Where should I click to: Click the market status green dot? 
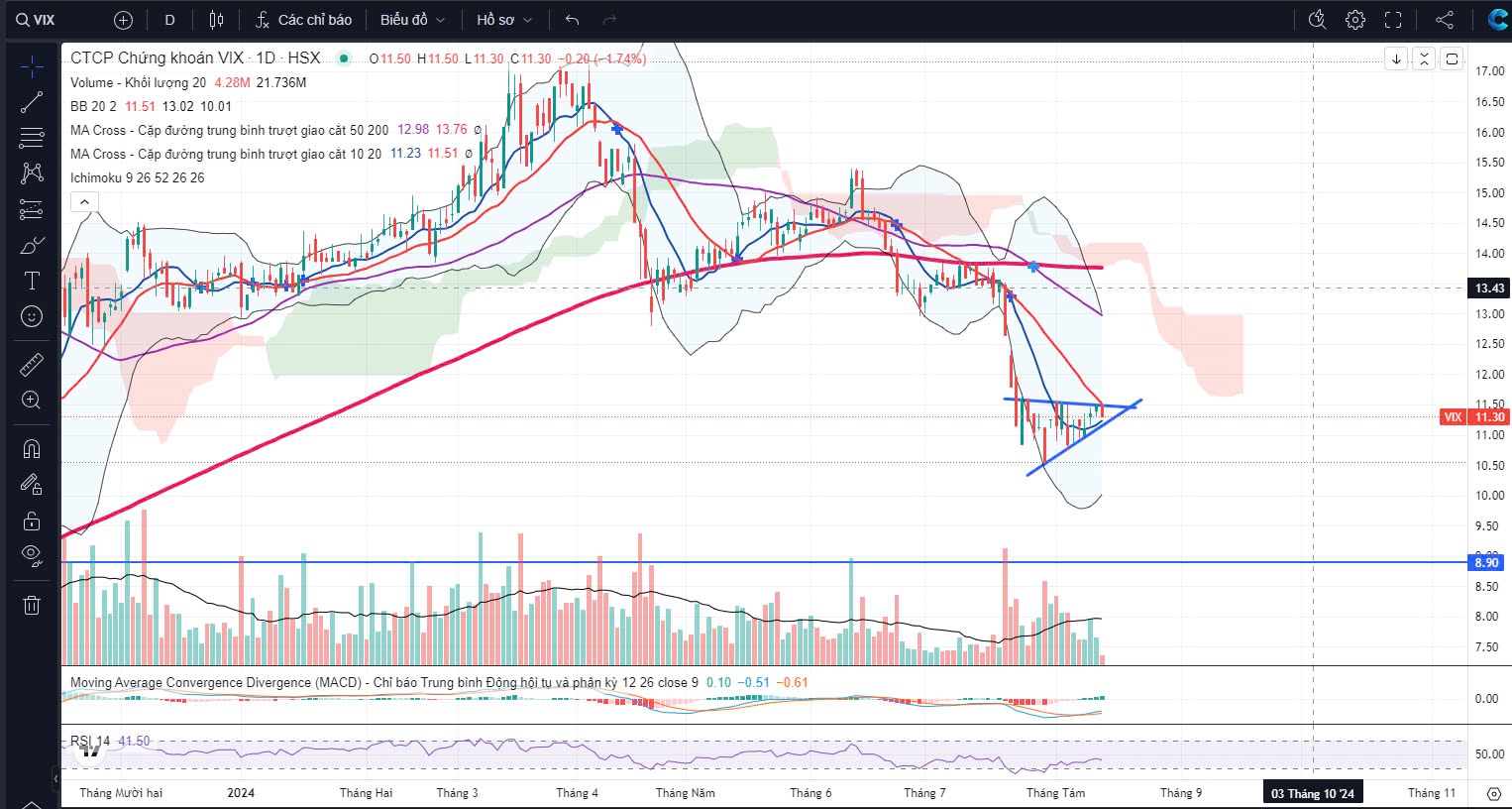coord(344,58)
